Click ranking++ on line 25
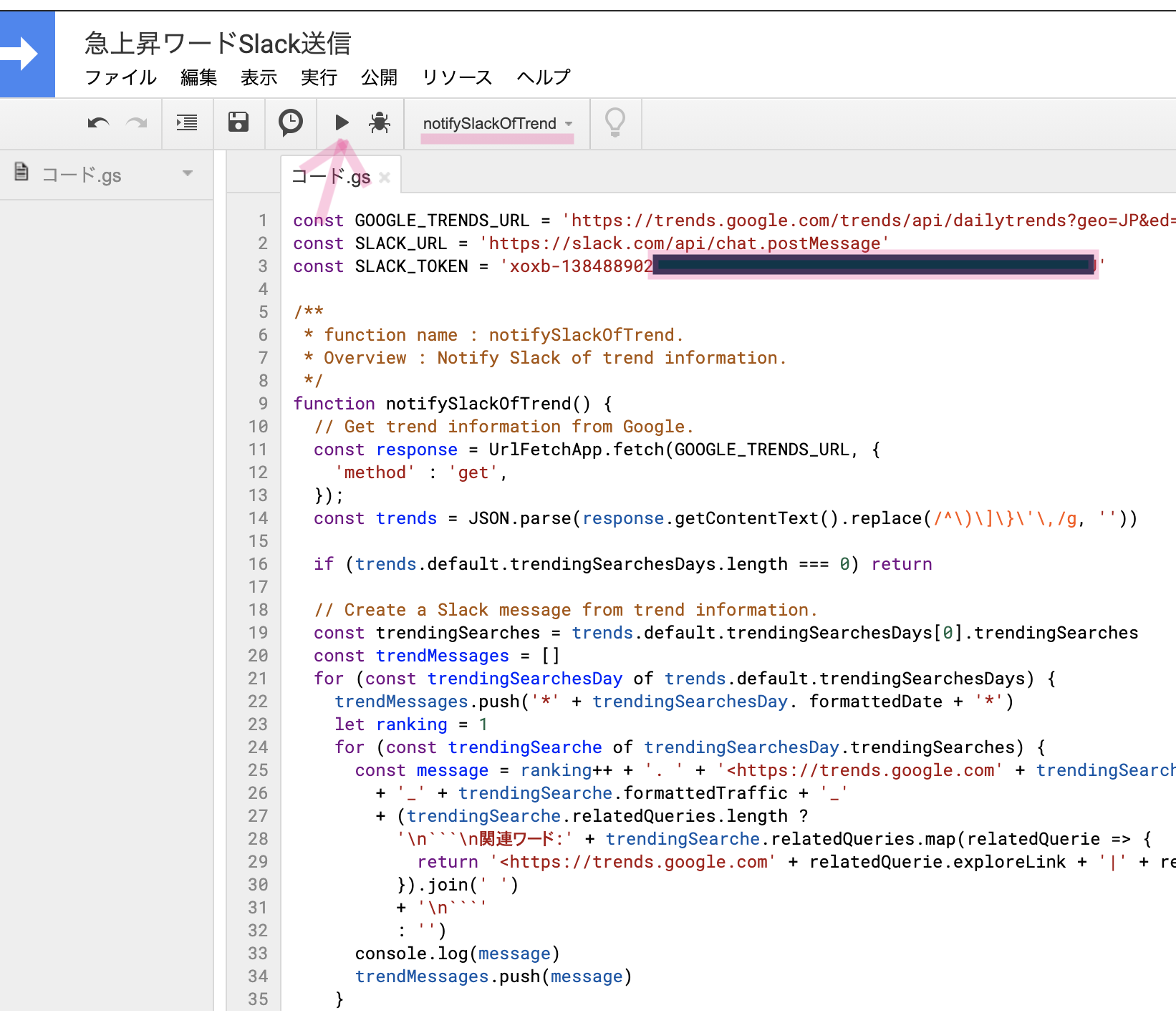1176x1033 pixels. click(566, 770)
